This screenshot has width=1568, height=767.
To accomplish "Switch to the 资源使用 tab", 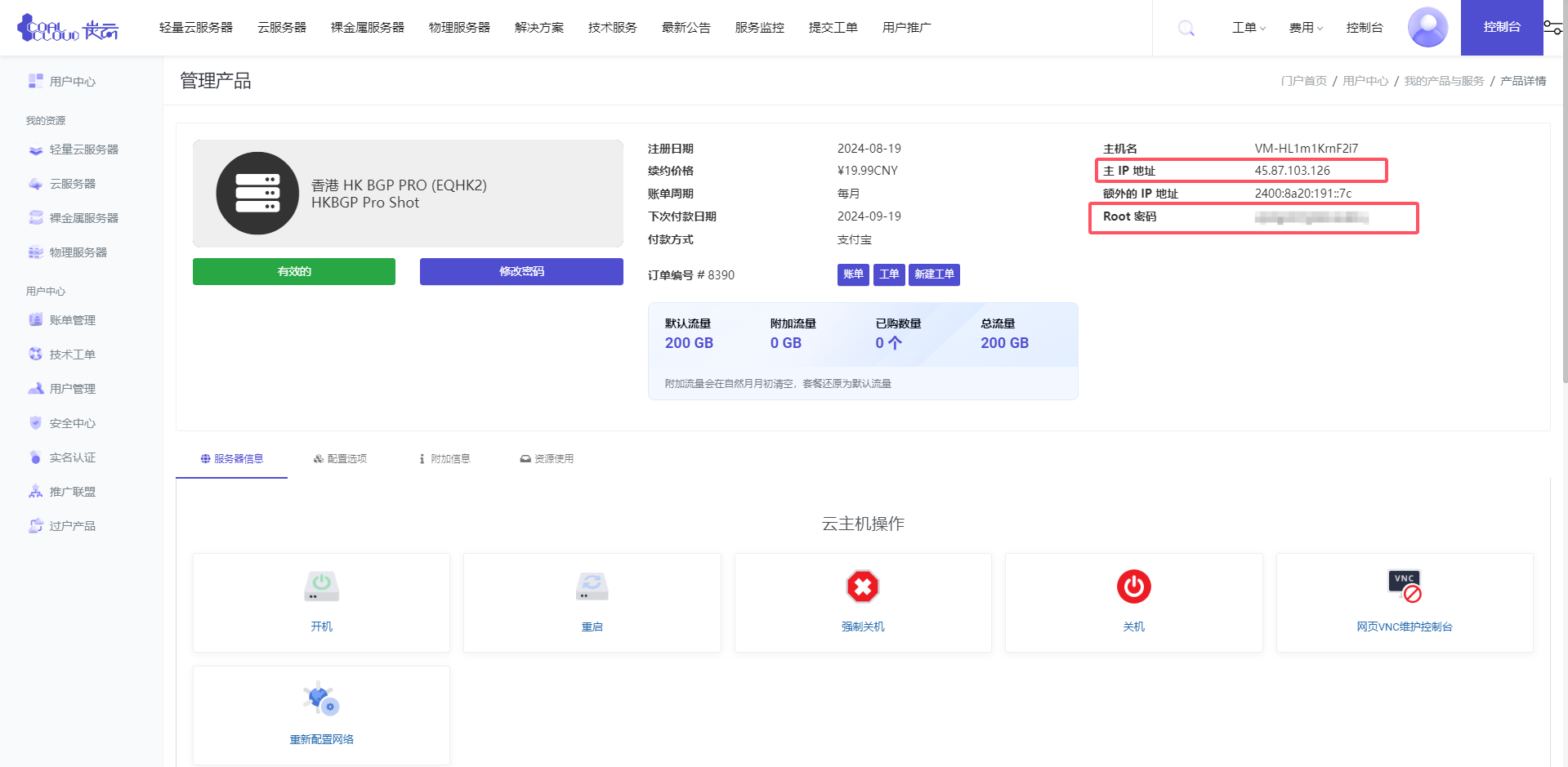I will [x=547, y=459].
